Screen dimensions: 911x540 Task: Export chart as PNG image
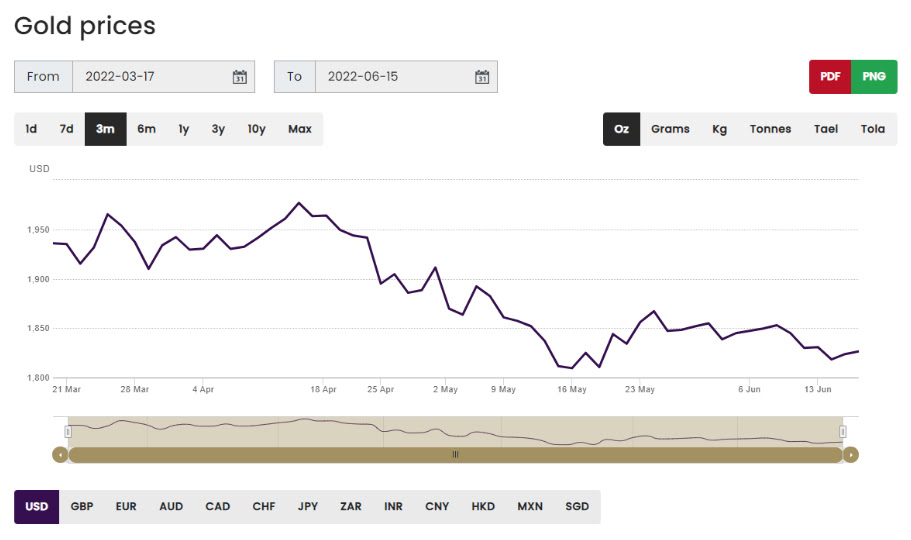point(874,77)
